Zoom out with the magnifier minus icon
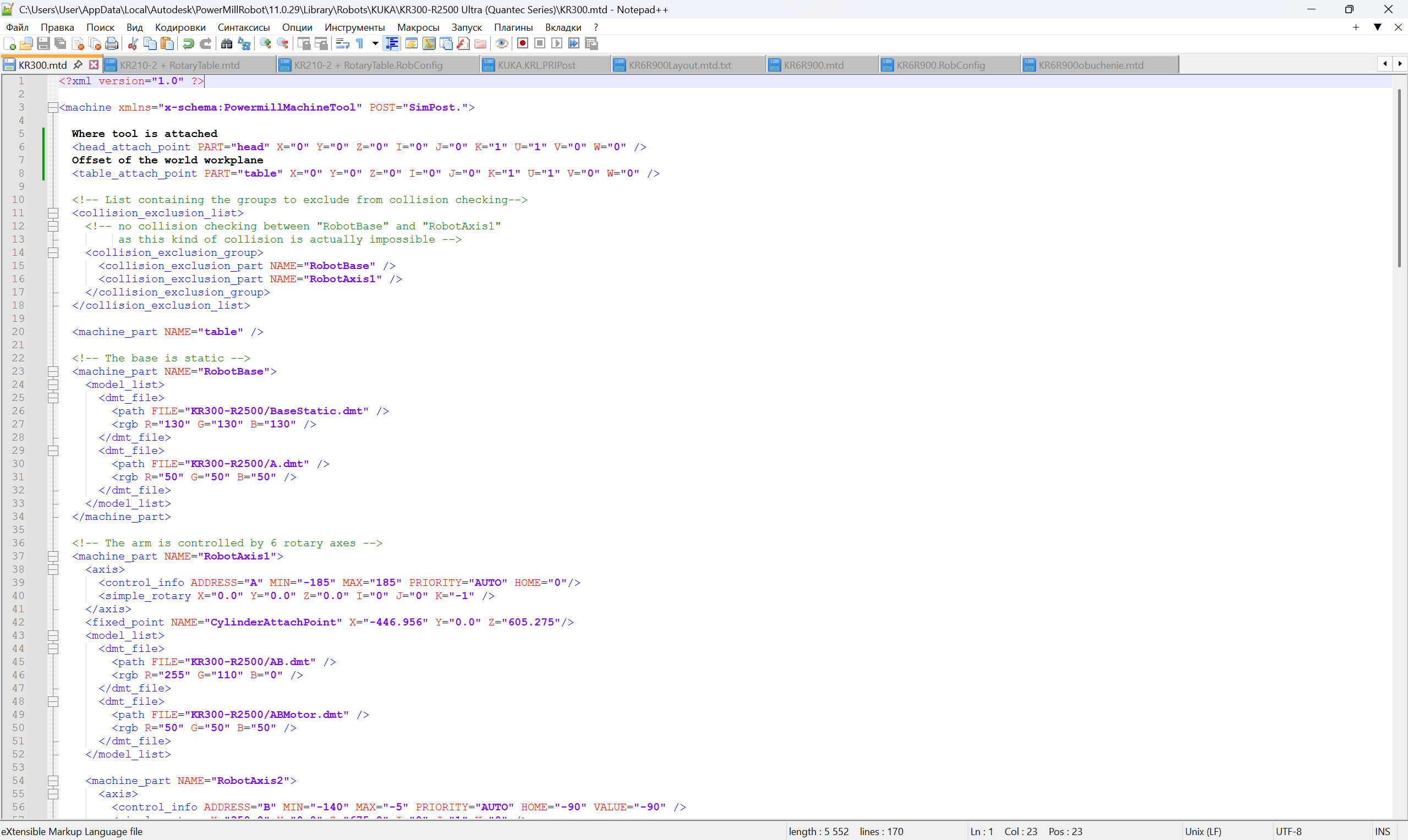This screenshot has height=840, width=1408. pyautogui.click(x=282, y=43)
